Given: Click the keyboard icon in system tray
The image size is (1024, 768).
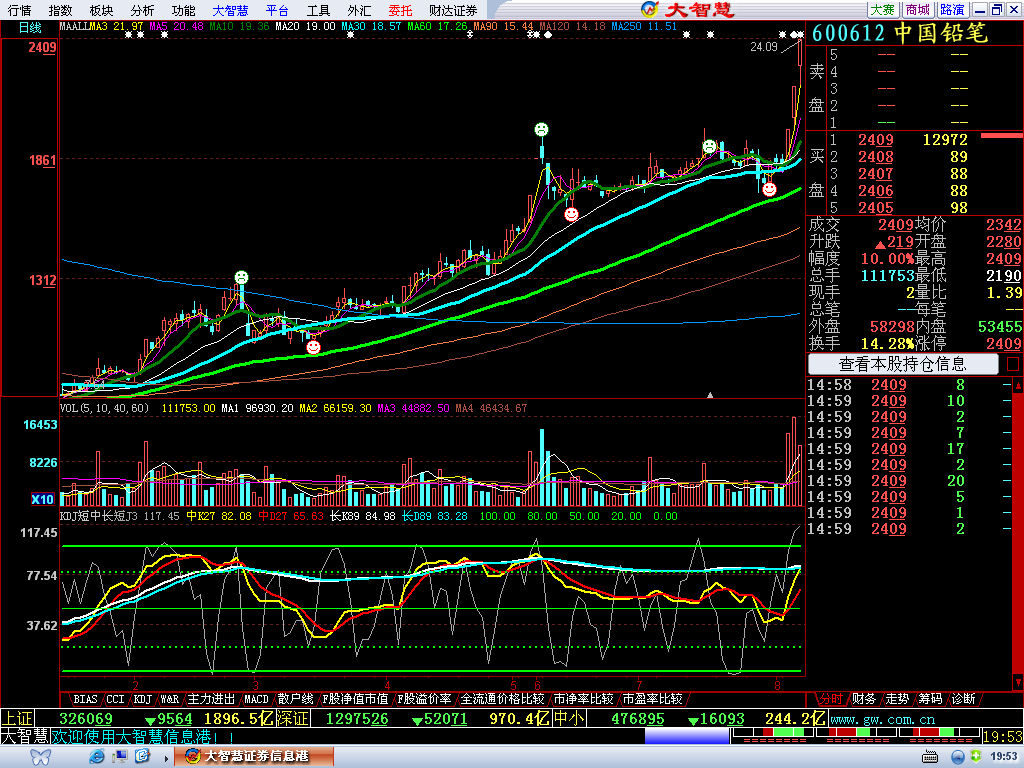Looking at the screenshot, I should pyautogui.click(x=930, y=757).
